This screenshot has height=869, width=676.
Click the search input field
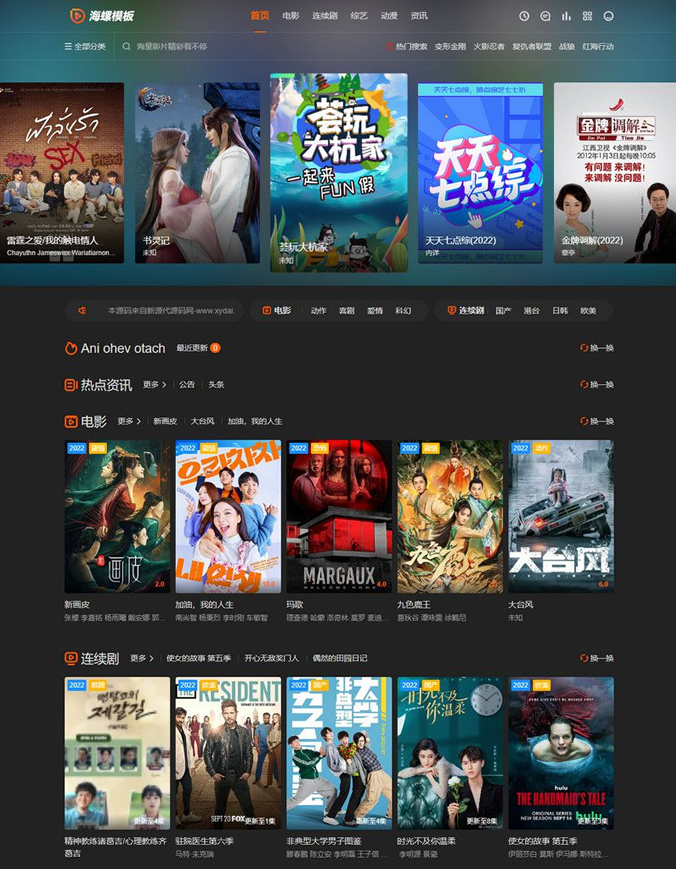pyautogui.click(x=240, y=46)
